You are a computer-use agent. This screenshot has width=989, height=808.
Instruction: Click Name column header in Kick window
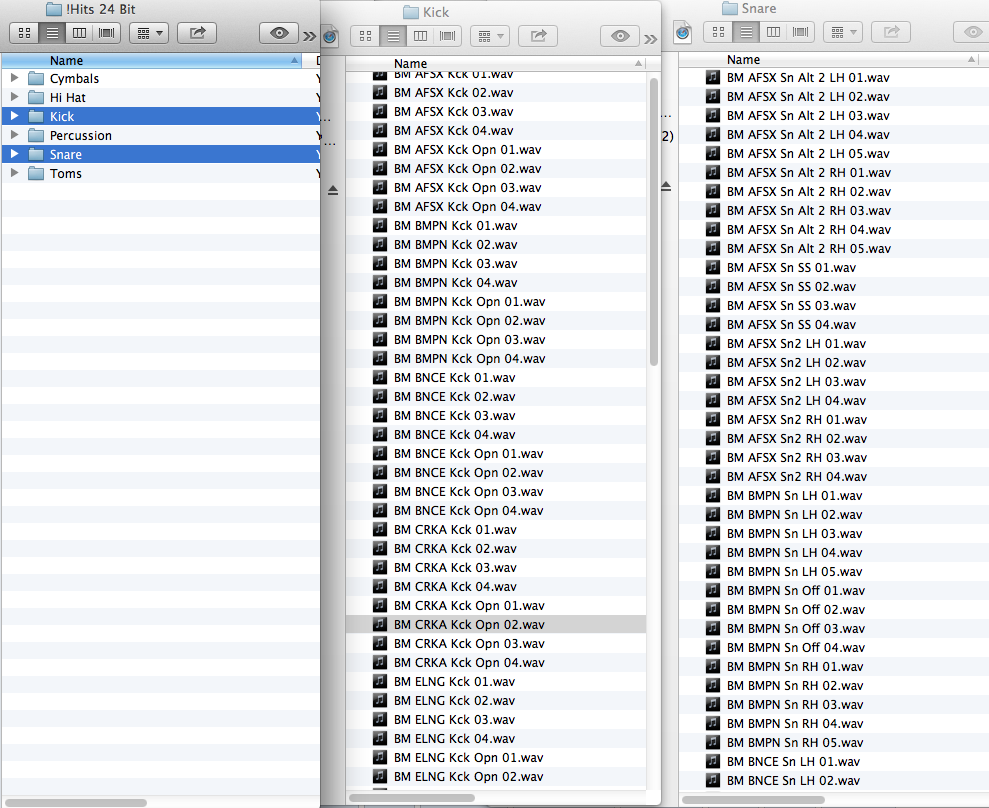(500, 63)
